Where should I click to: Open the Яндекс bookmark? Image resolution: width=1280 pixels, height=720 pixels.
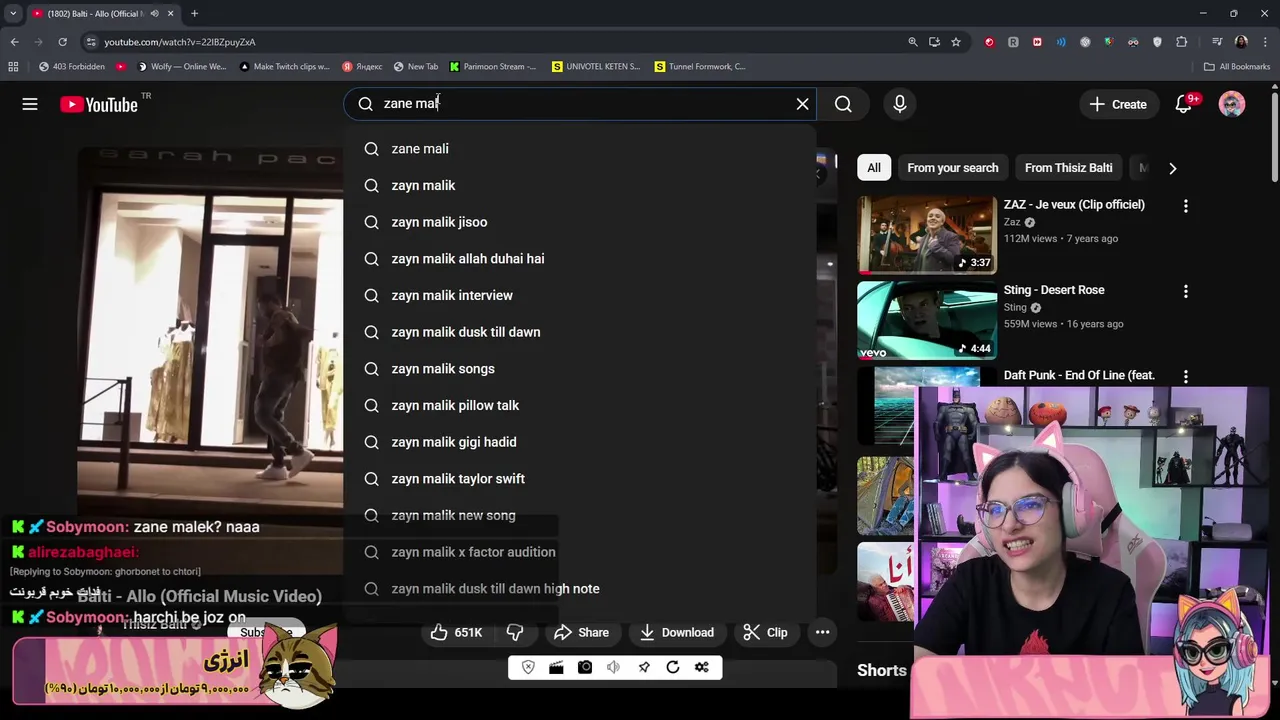[362, 66]
